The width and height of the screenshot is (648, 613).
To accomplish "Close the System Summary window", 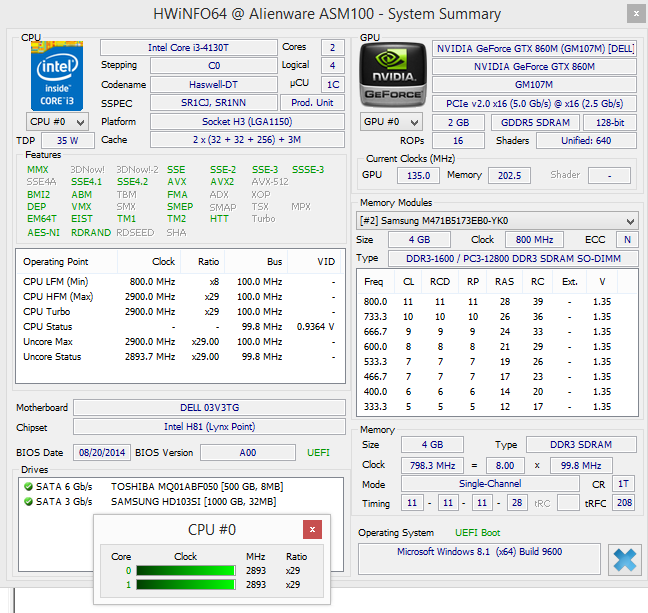I will pos(636,14).
